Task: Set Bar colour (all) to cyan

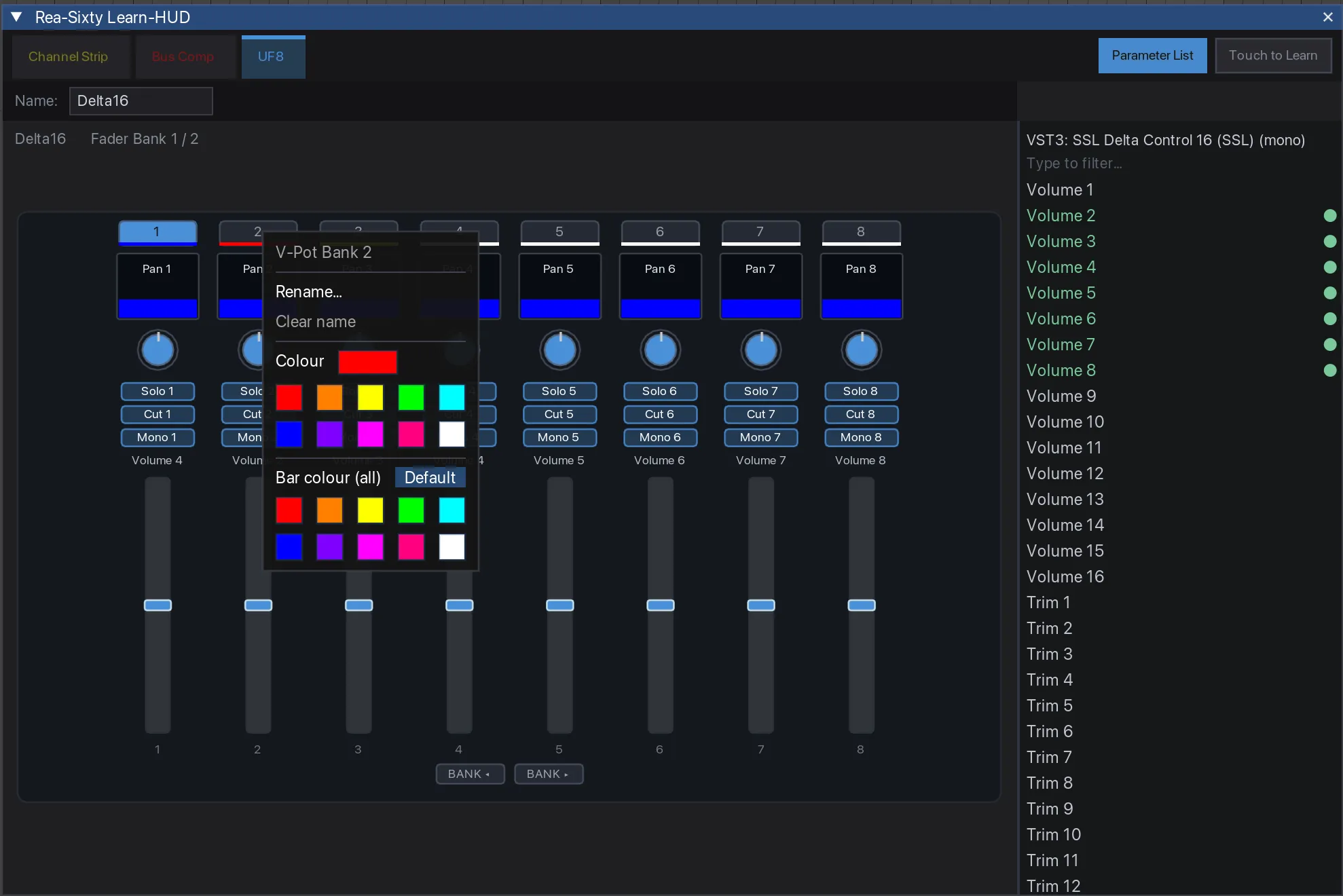Action: point(452,510)
